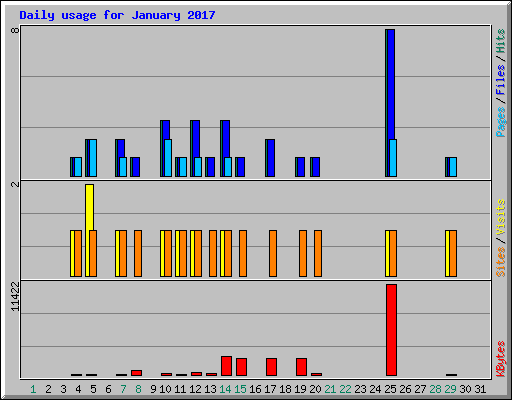The width and height of the screenshot is (512, 400).
Task: Select the cyan Pages bar for day 4
Action: [x=78, y=167]
